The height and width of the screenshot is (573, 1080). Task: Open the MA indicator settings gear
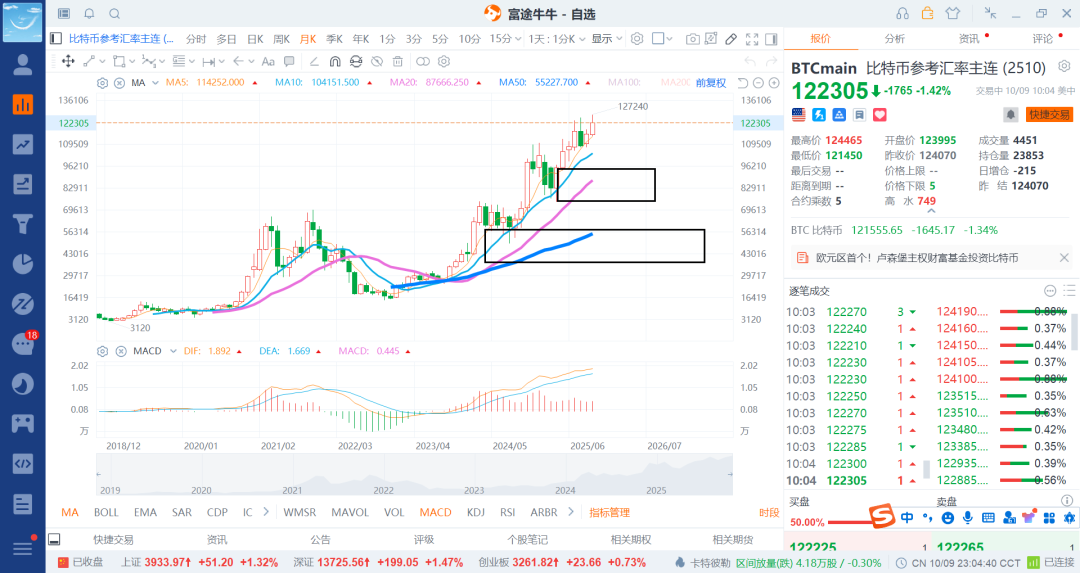point(103,83)
